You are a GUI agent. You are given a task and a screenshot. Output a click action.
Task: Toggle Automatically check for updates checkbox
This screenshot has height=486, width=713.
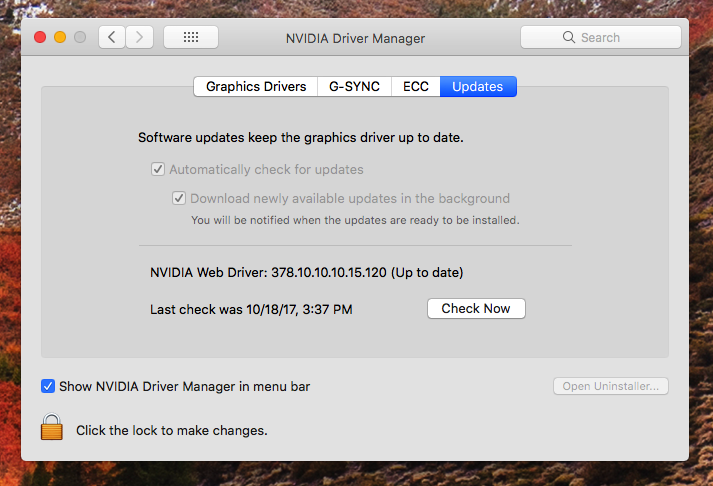click(158, 170)
